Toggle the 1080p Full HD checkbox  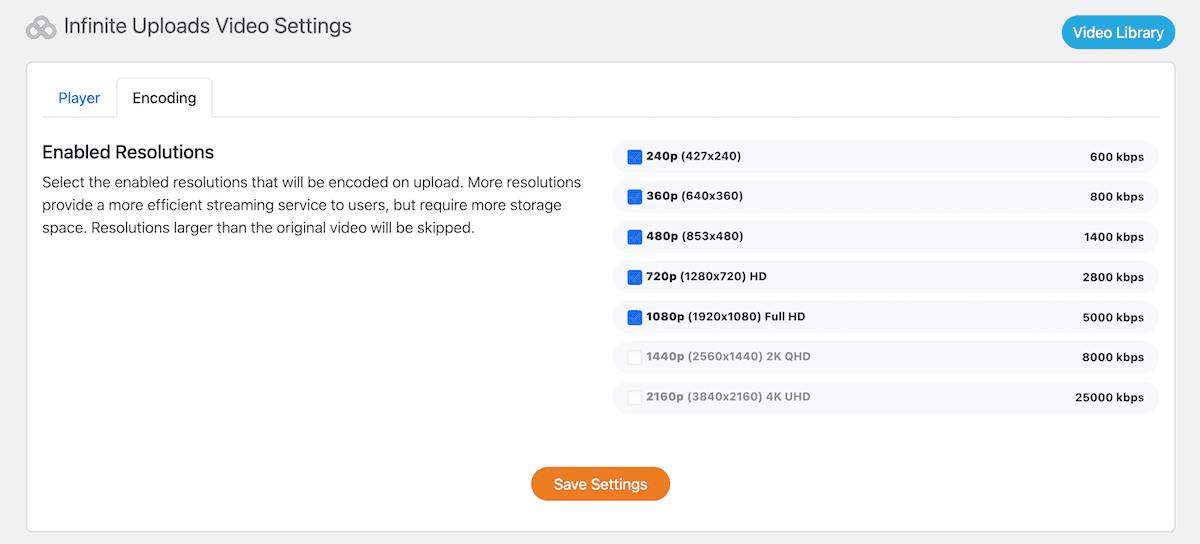[634, 317]
